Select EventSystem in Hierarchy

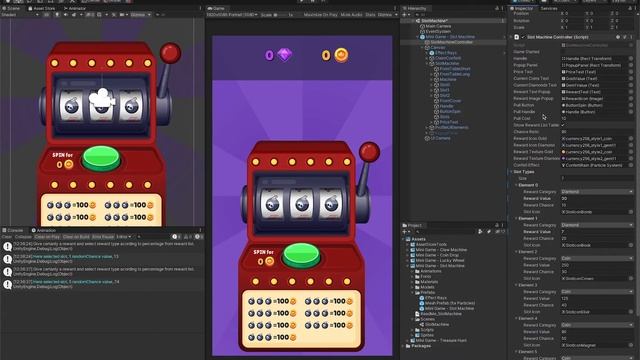(438, 31)
